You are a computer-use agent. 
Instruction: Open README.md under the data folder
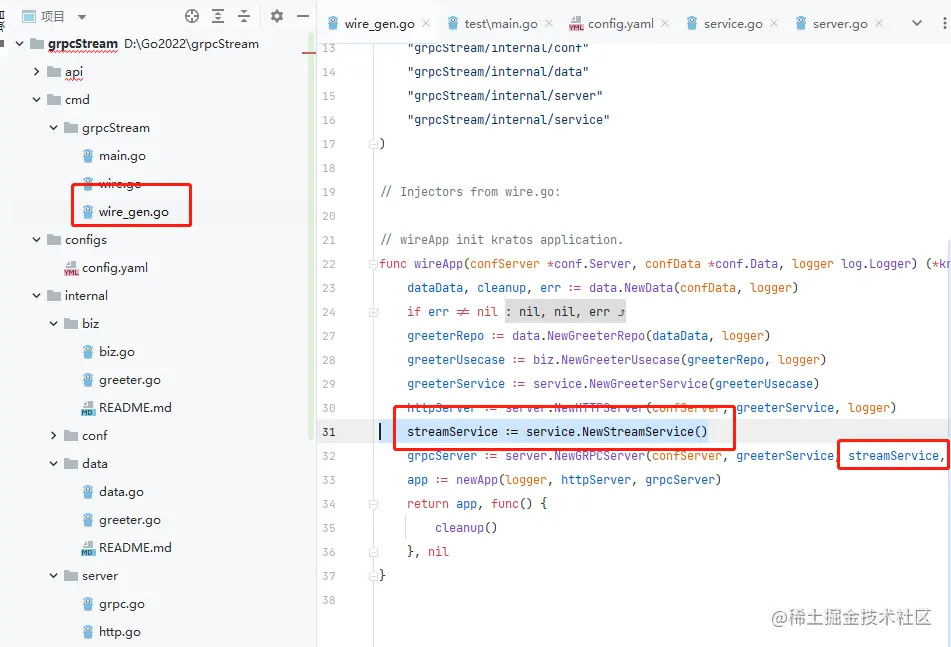click(135, 548)
